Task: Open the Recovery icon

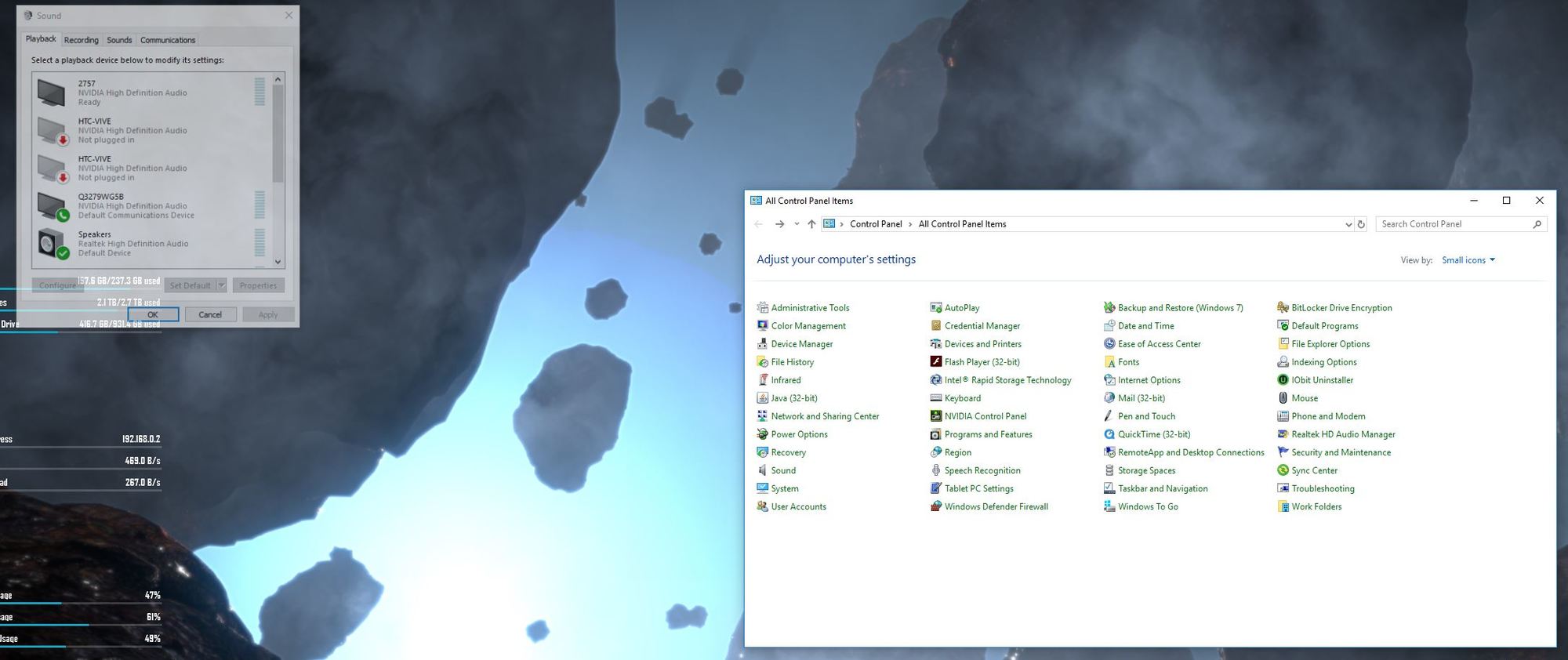Action: point(762,451)
